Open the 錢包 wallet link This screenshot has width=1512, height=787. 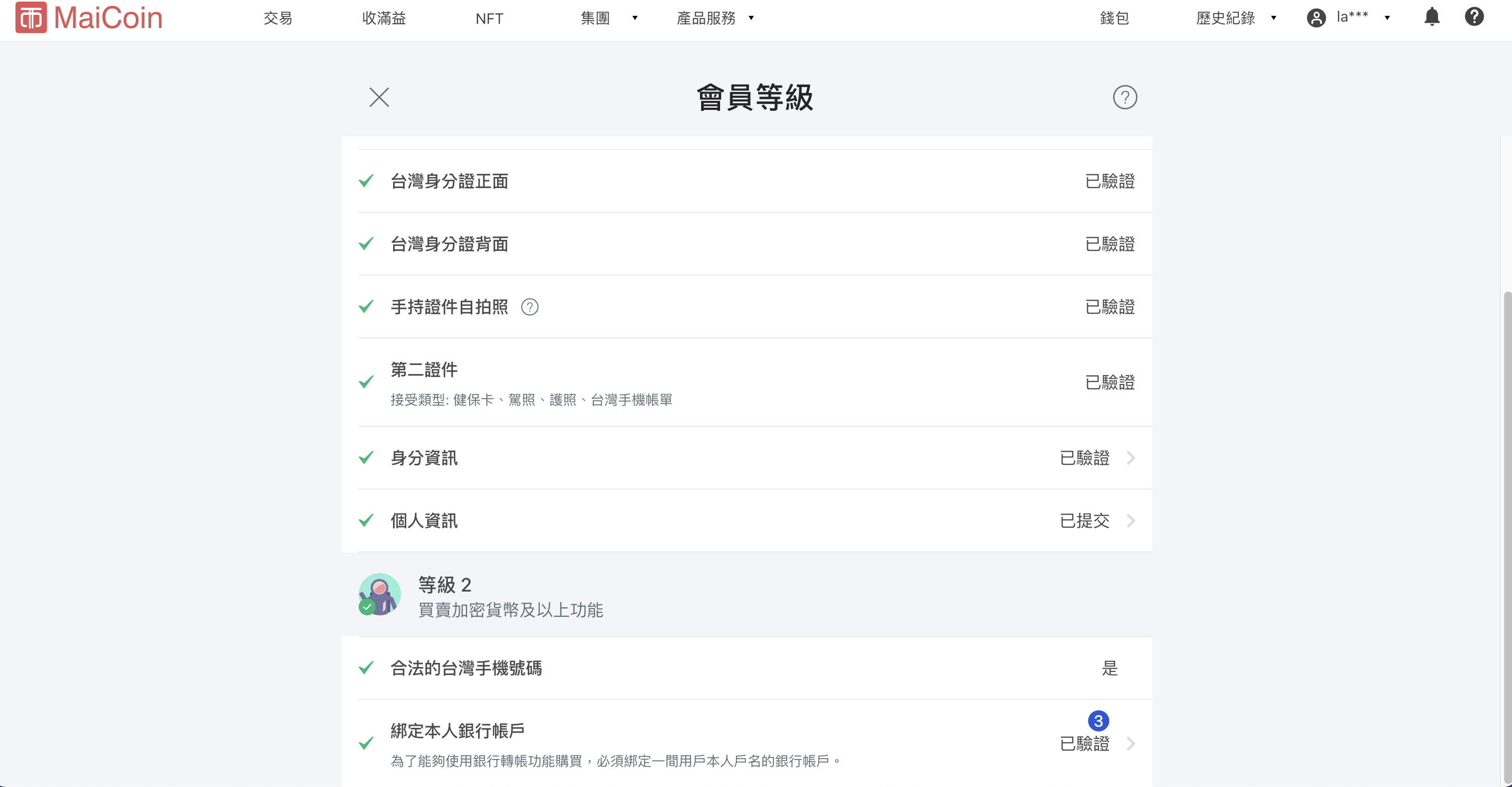(x=1114, y=18)
